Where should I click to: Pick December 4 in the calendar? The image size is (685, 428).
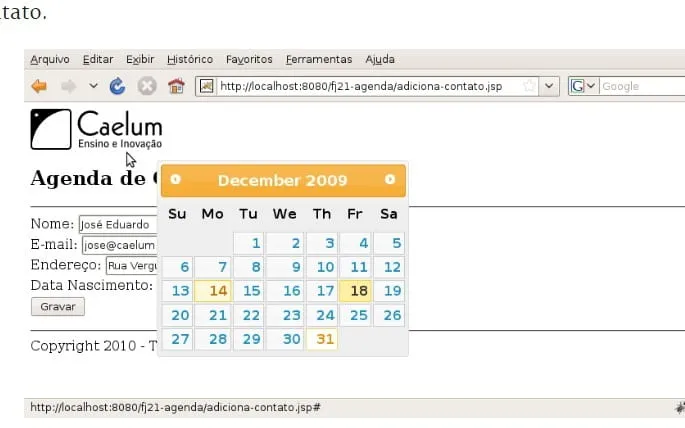point(356,243)
